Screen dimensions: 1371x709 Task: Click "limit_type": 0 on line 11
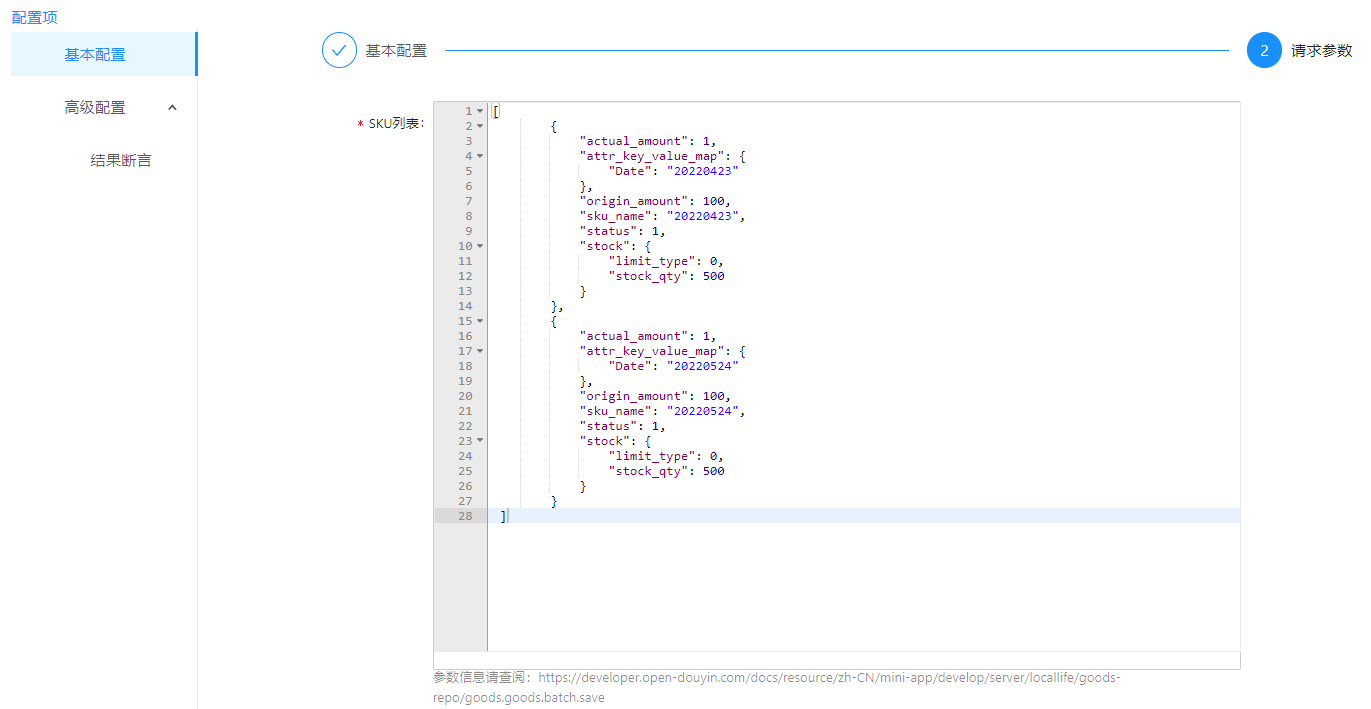666,261
